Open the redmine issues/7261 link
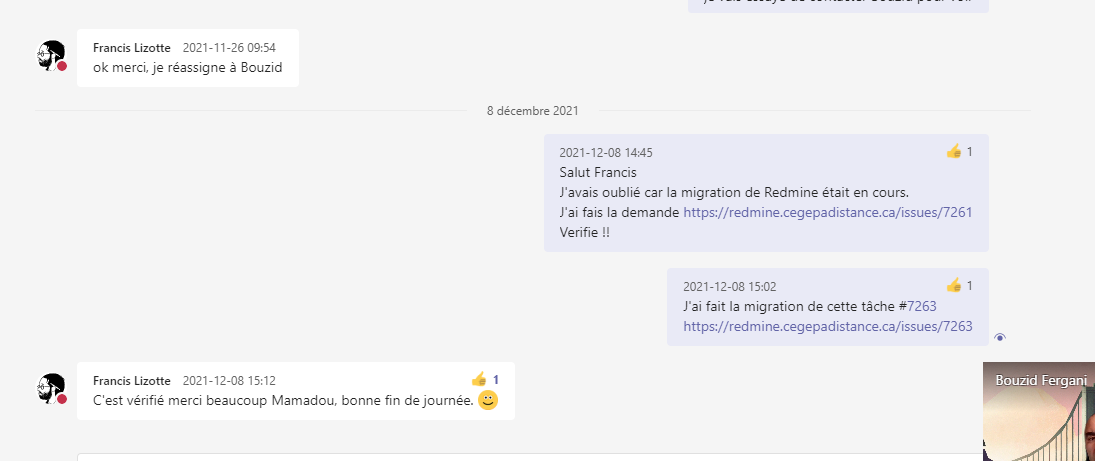This screenshot has width=1095, height=461. pos(827,212)
